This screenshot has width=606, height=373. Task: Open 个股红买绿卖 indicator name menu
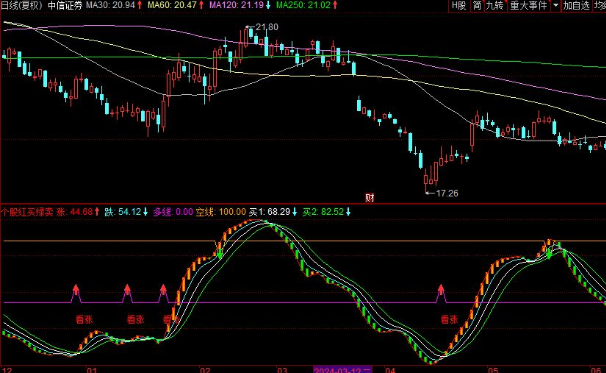click(x=27, y=212)
